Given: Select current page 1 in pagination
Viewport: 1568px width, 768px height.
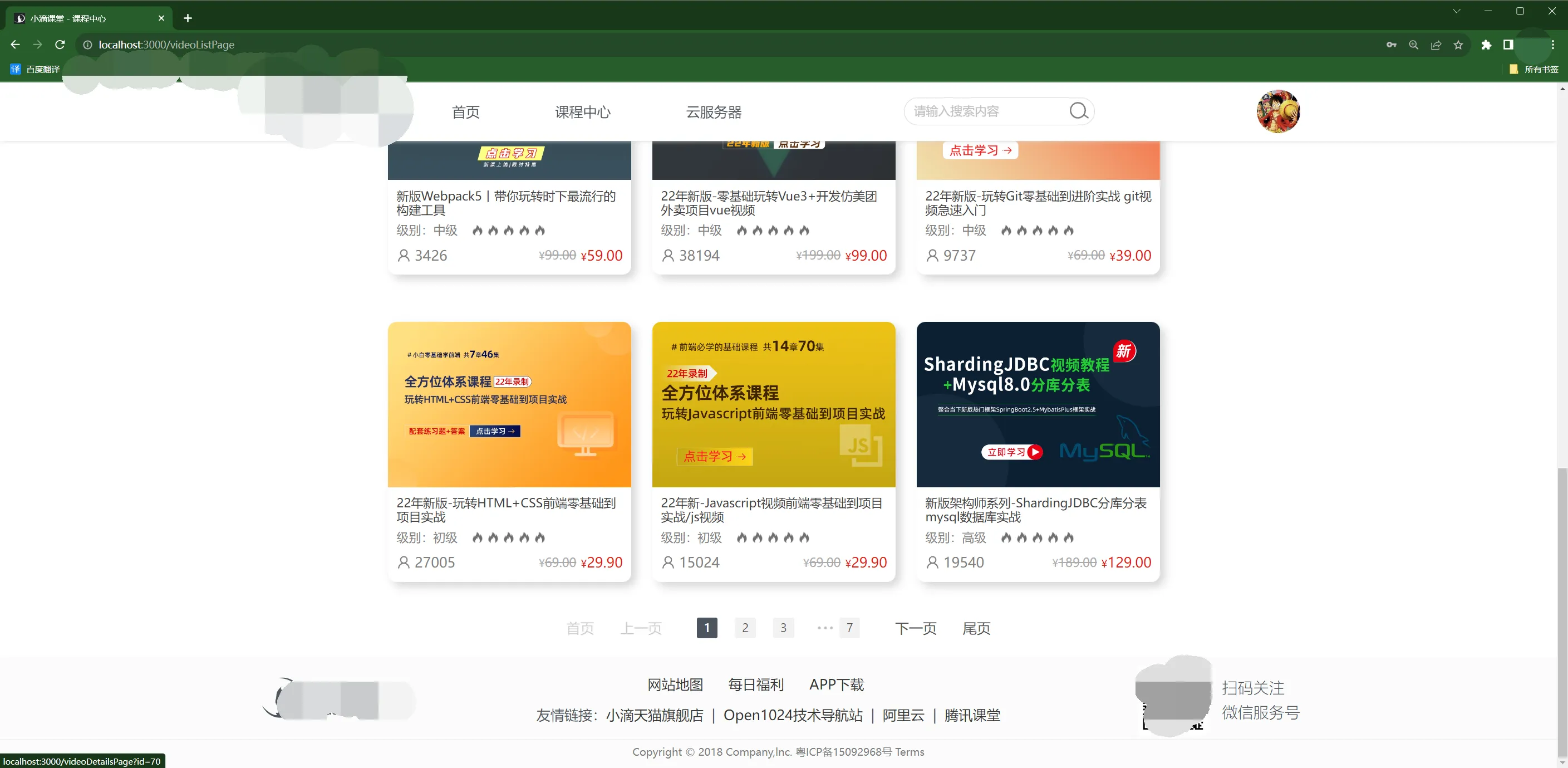Looking at the screenshot, I should coord(707,628).
